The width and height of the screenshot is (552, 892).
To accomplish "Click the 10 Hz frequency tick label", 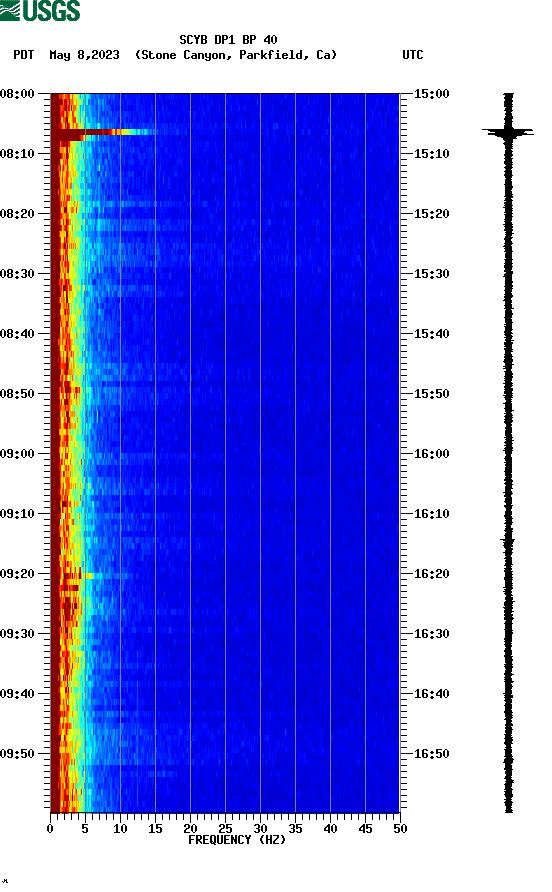I will coord(120,829).
